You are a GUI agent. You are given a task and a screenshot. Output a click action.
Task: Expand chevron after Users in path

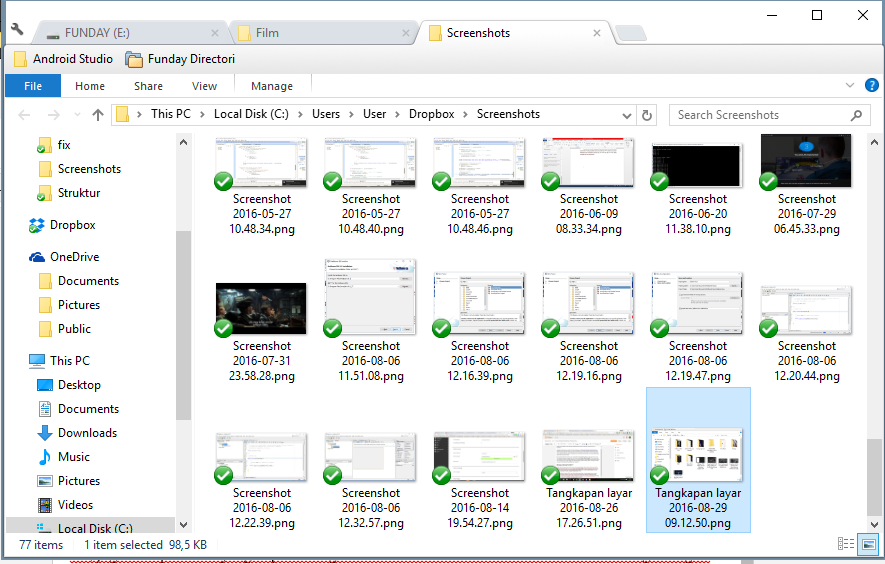[x=351, y=115]
